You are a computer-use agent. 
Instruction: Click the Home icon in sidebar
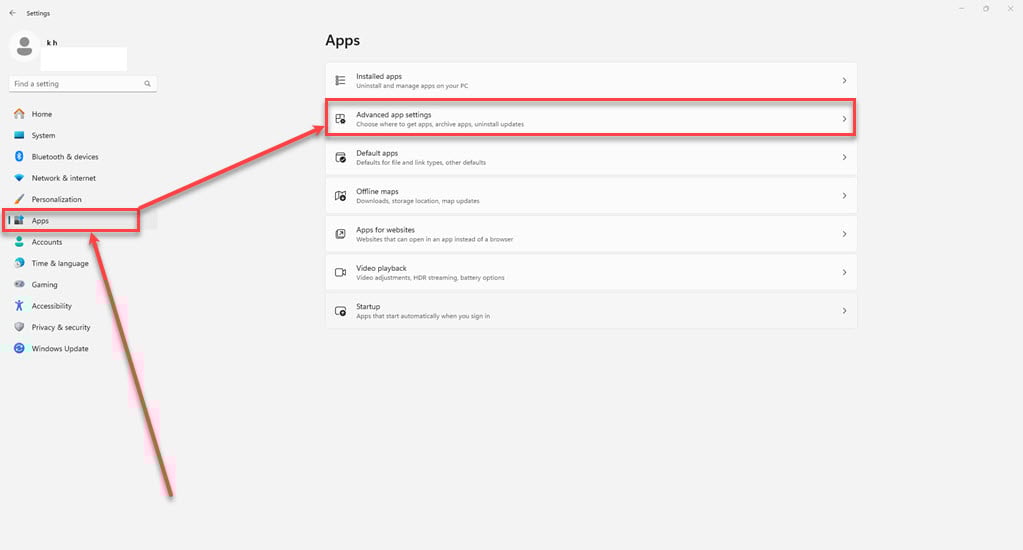point(19,114)
